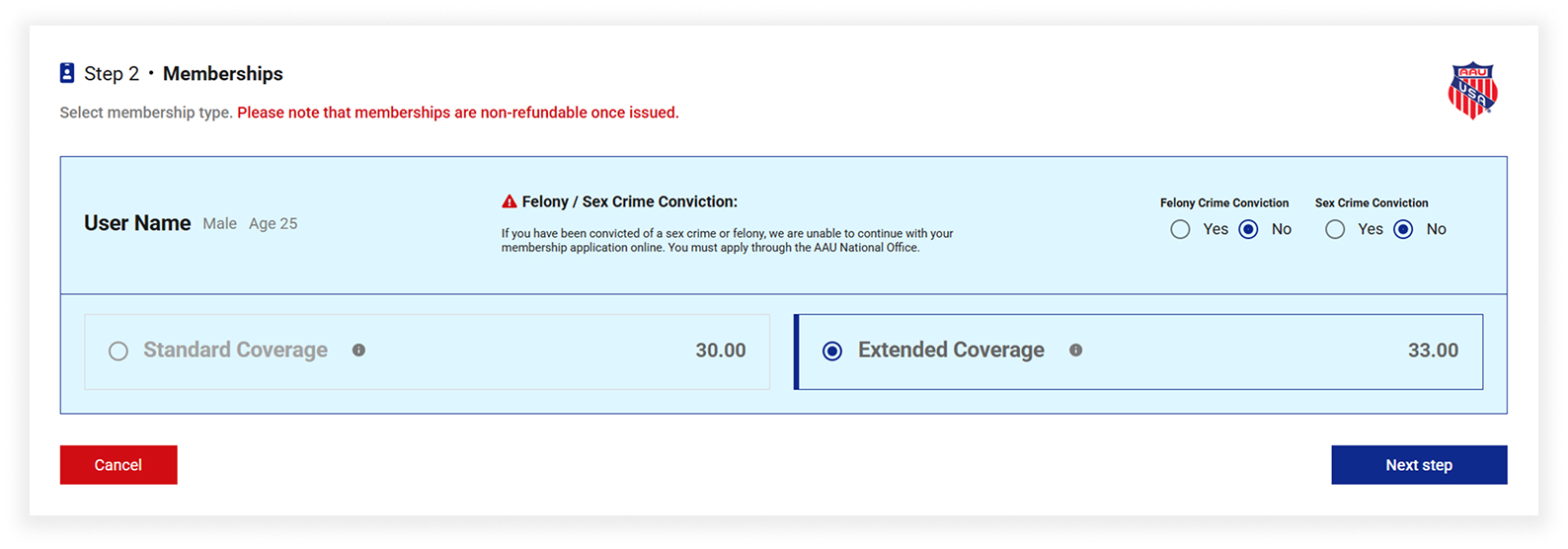1568x549 pixels.
Task: Click the Extended Coverage 33.00 price
Action: 1433,351
